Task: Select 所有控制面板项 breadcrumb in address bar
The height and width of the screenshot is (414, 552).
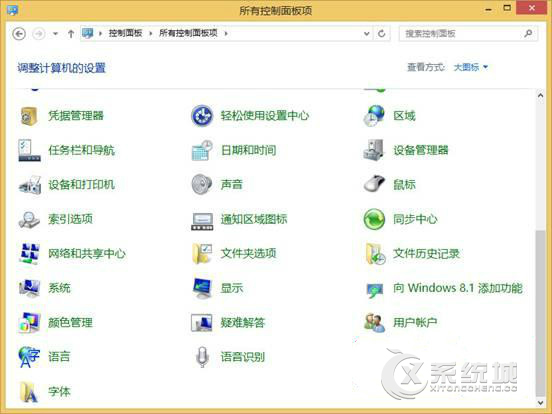Action: click(188, 33)
